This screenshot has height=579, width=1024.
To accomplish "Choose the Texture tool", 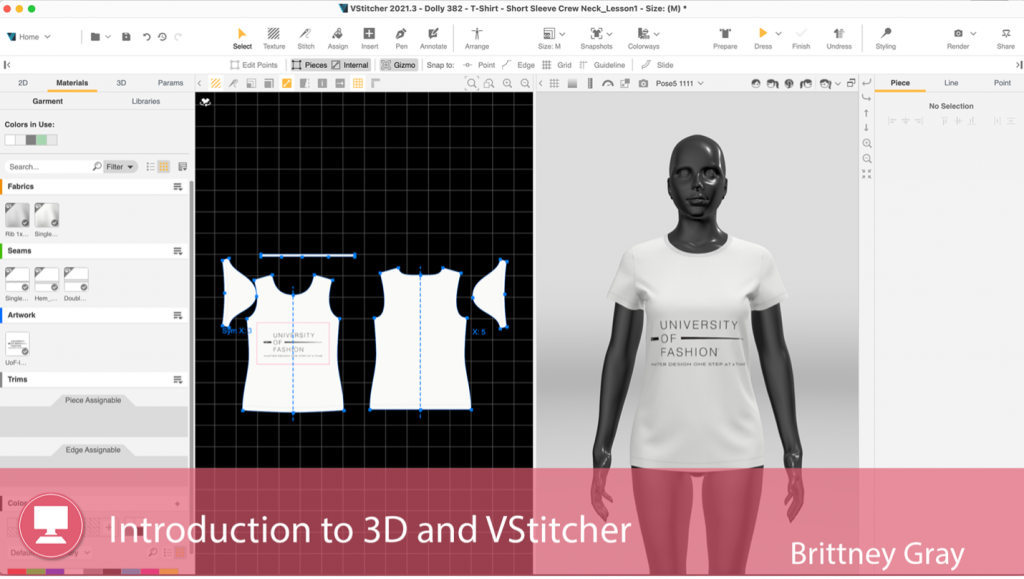I will (274, 37).
